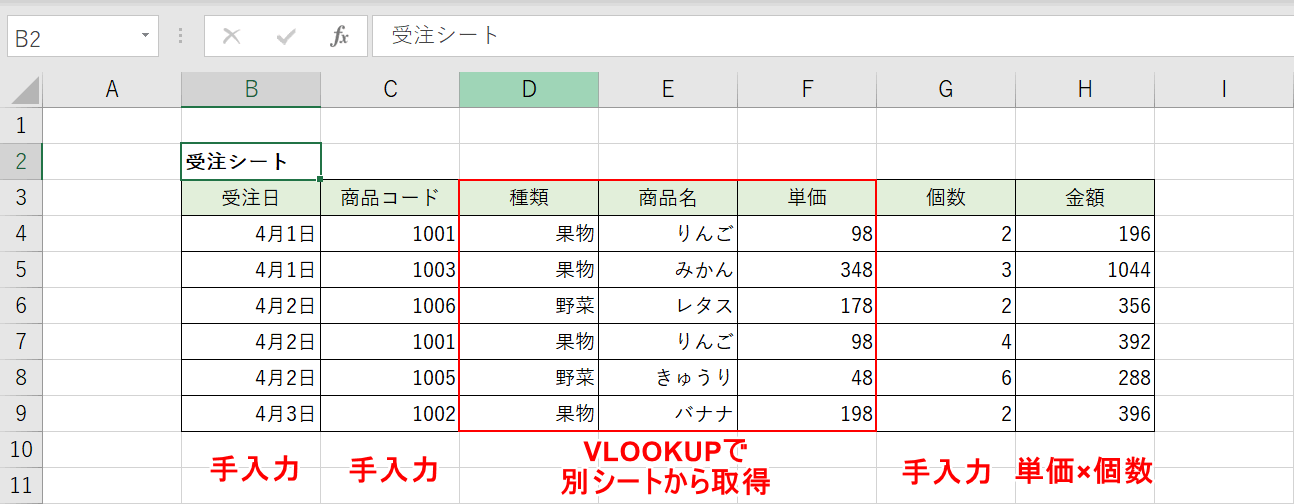
Task: Click the confirm checkmark formula bar icon
Action: [x=286, y=37]
